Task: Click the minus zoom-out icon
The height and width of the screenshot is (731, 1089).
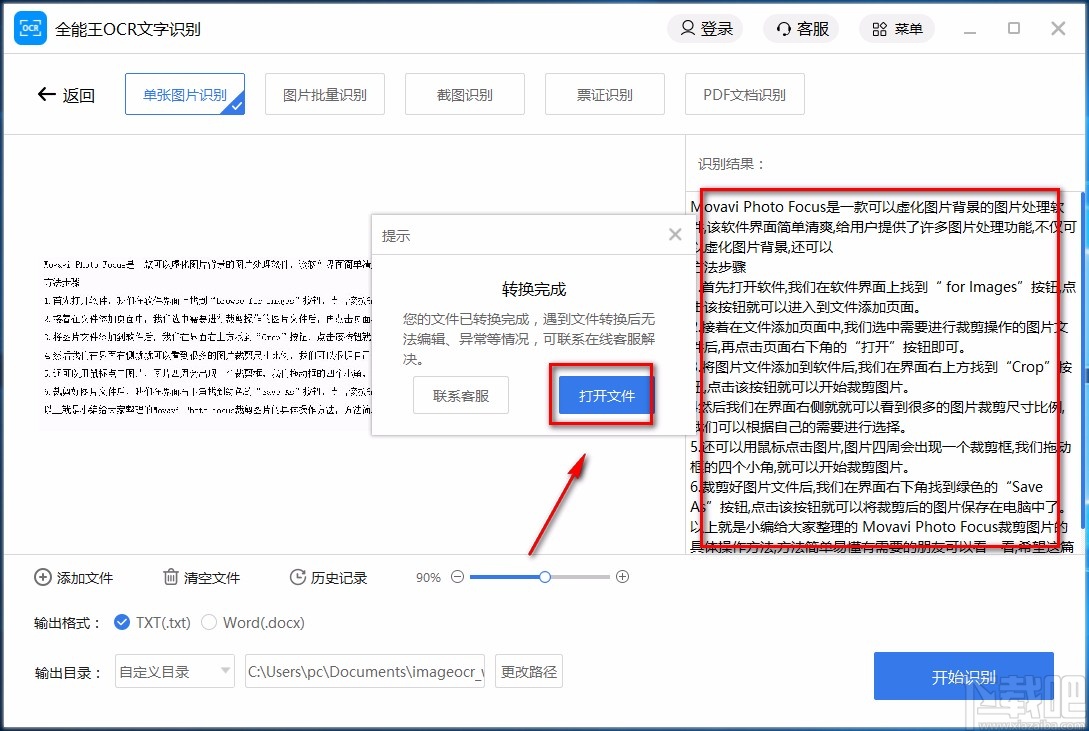Action: point(457,577)
